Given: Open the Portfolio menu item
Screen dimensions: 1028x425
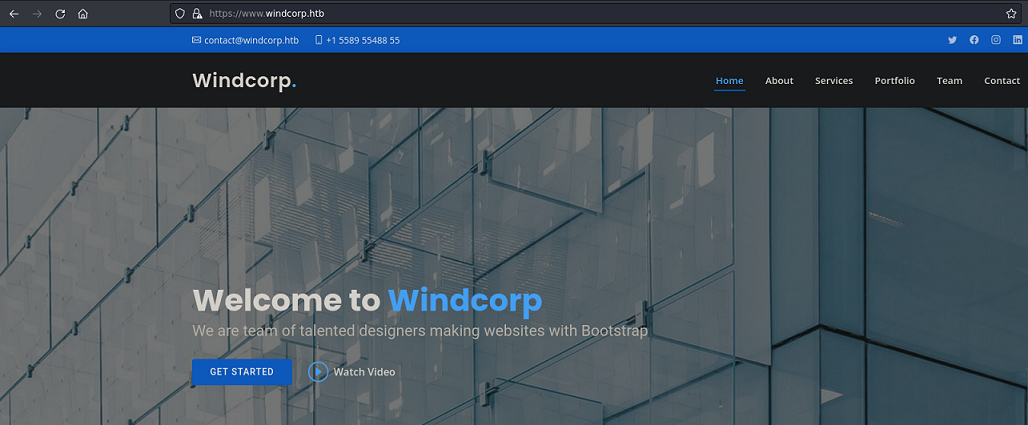Looking at the screenshot, I should (894, 81).
